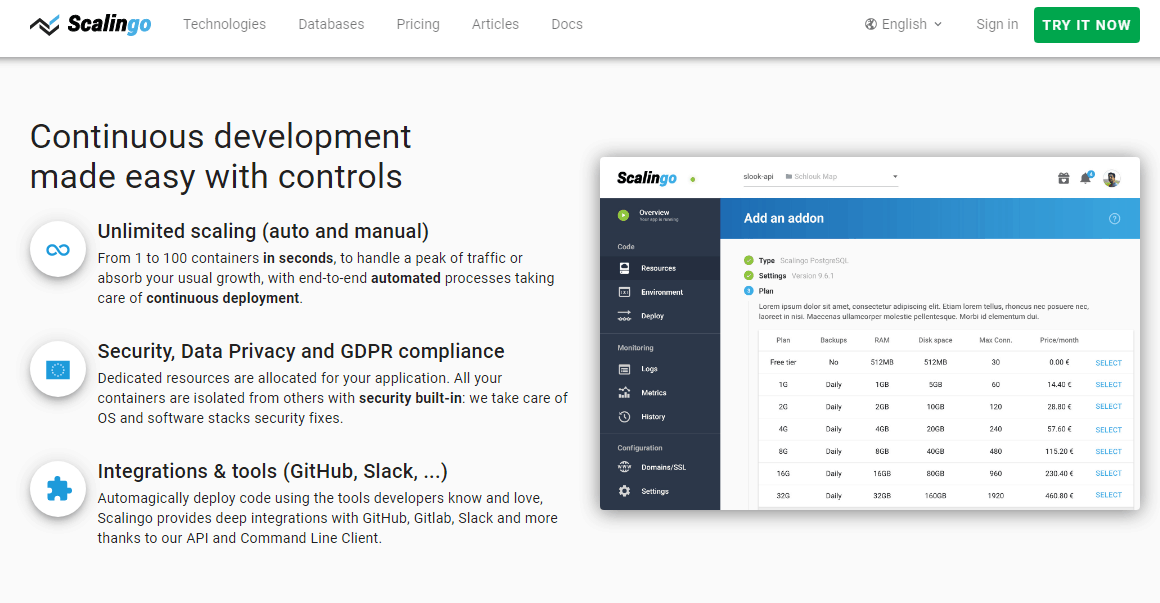
Task: Click the Overview play icon in sidebar
Action: [x=623, y=215]
